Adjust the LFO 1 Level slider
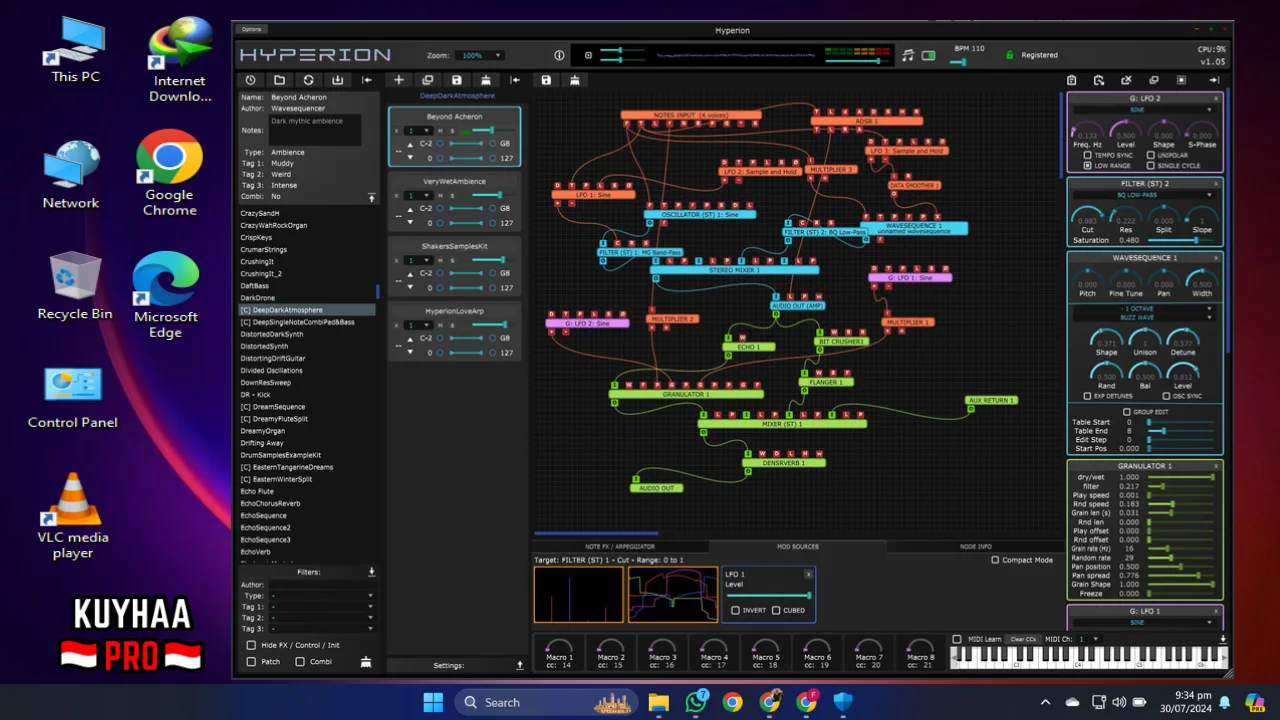This screenshot has height=720, width=1280. click(768, 596)
